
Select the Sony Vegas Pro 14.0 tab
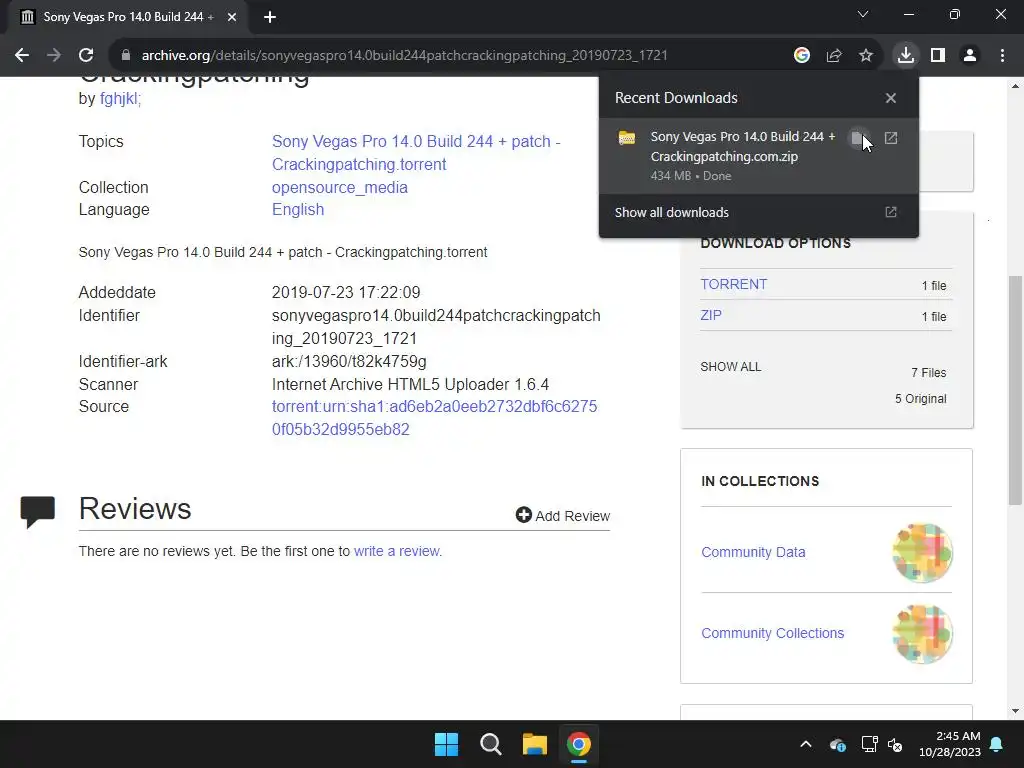pos(128,17)
